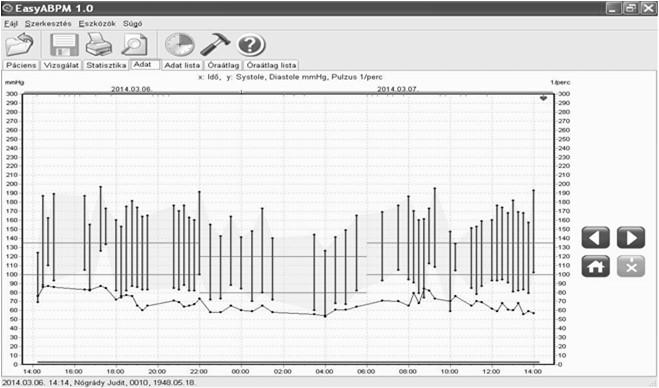Image resolution: width=659 pixels, height=388 pixels.
Task: Switch to the Páciens tab
Action: (x=22, y=65)
